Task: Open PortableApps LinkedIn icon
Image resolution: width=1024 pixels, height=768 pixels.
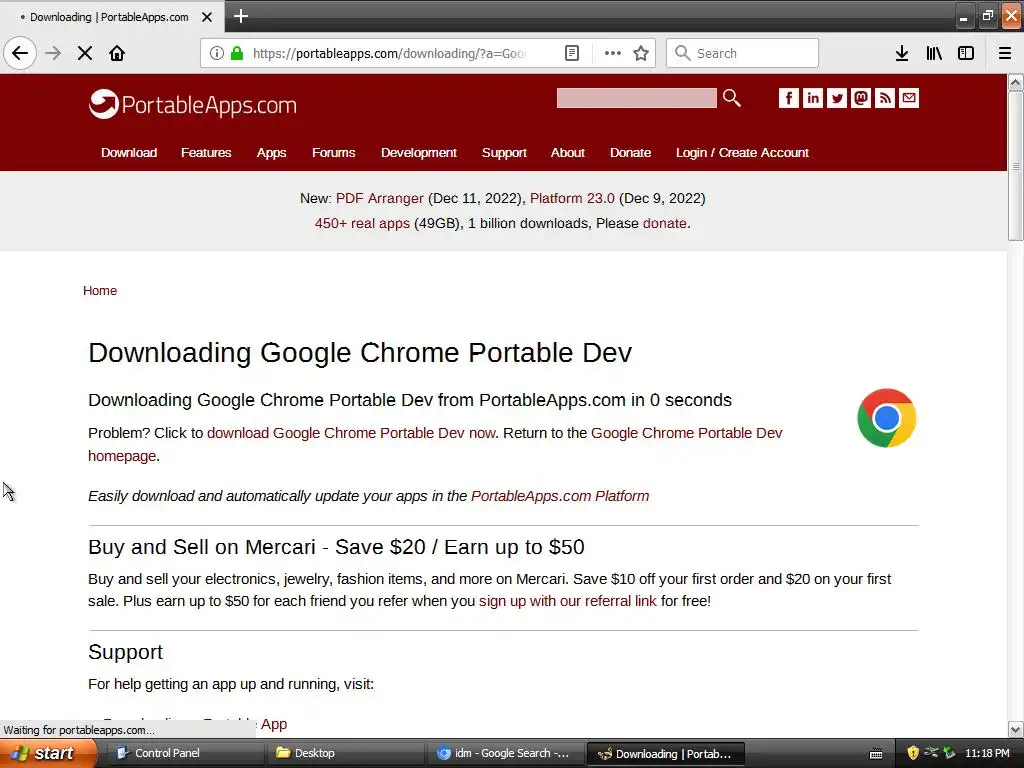Action: 812,98
